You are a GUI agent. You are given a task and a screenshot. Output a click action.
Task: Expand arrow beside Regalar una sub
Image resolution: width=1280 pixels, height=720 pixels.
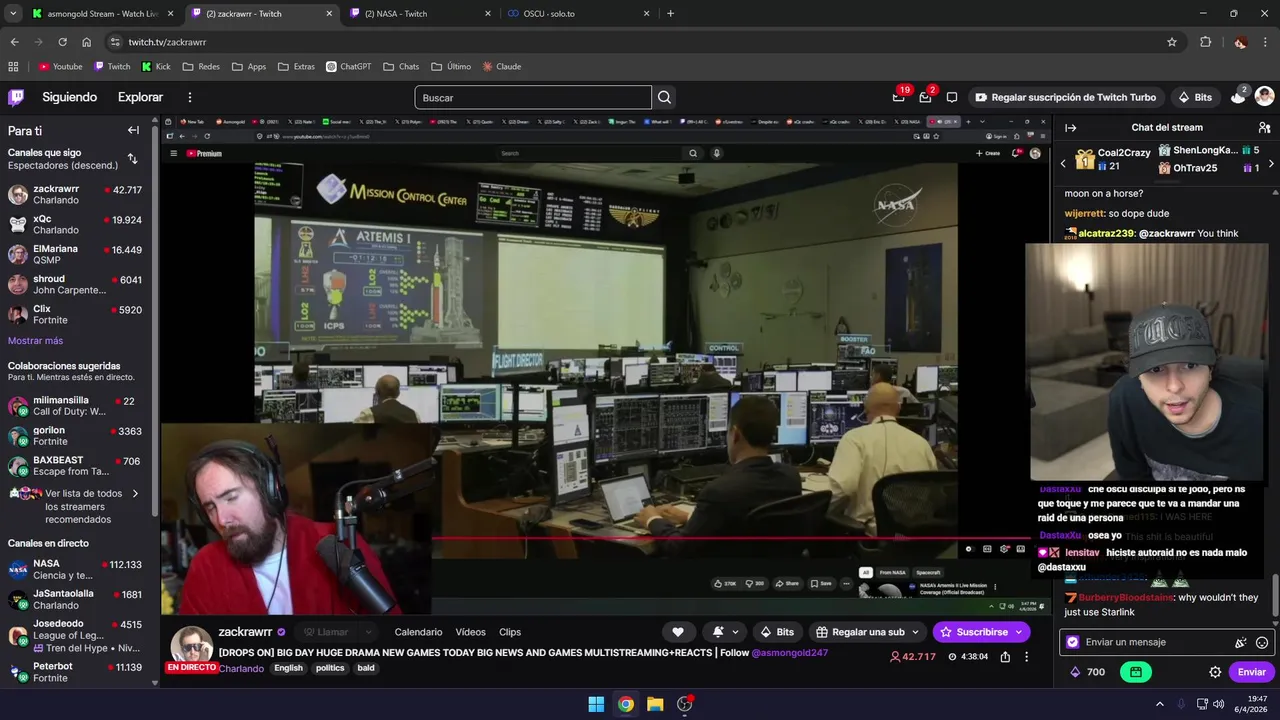tap(915, 632)
